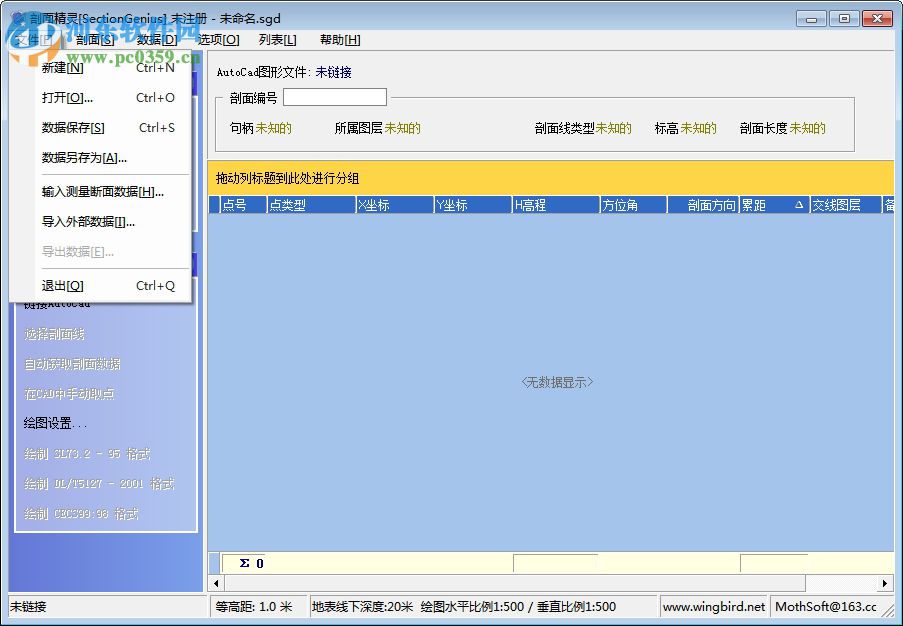Image resolution: width=903 pixels, height=626 pixels.
Task: Click the 剖面编号 input box
Action: (x=334, y=96)
